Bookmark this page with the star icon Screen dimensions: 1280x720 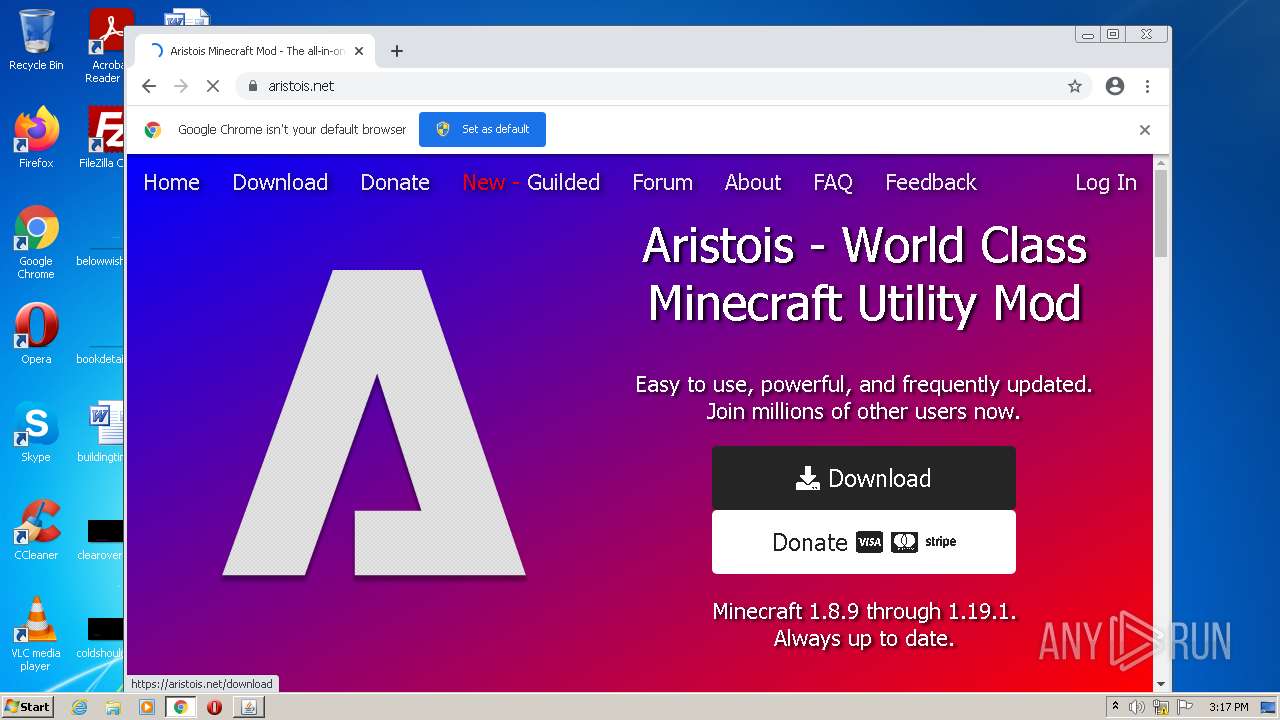(1075, 86)
